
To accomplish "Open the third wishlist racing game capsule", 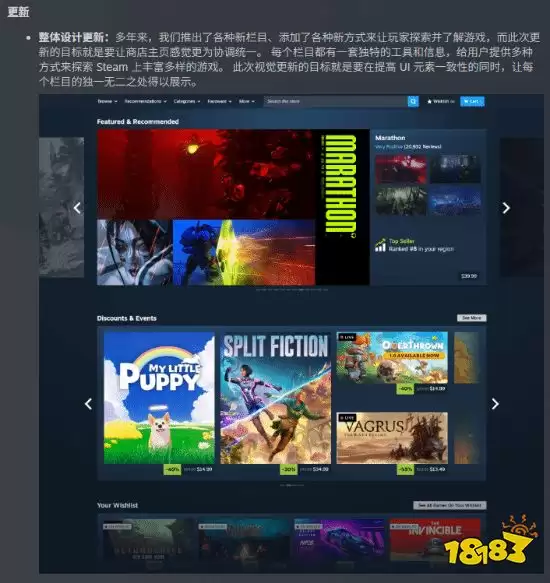I will (x=339, y=540).
